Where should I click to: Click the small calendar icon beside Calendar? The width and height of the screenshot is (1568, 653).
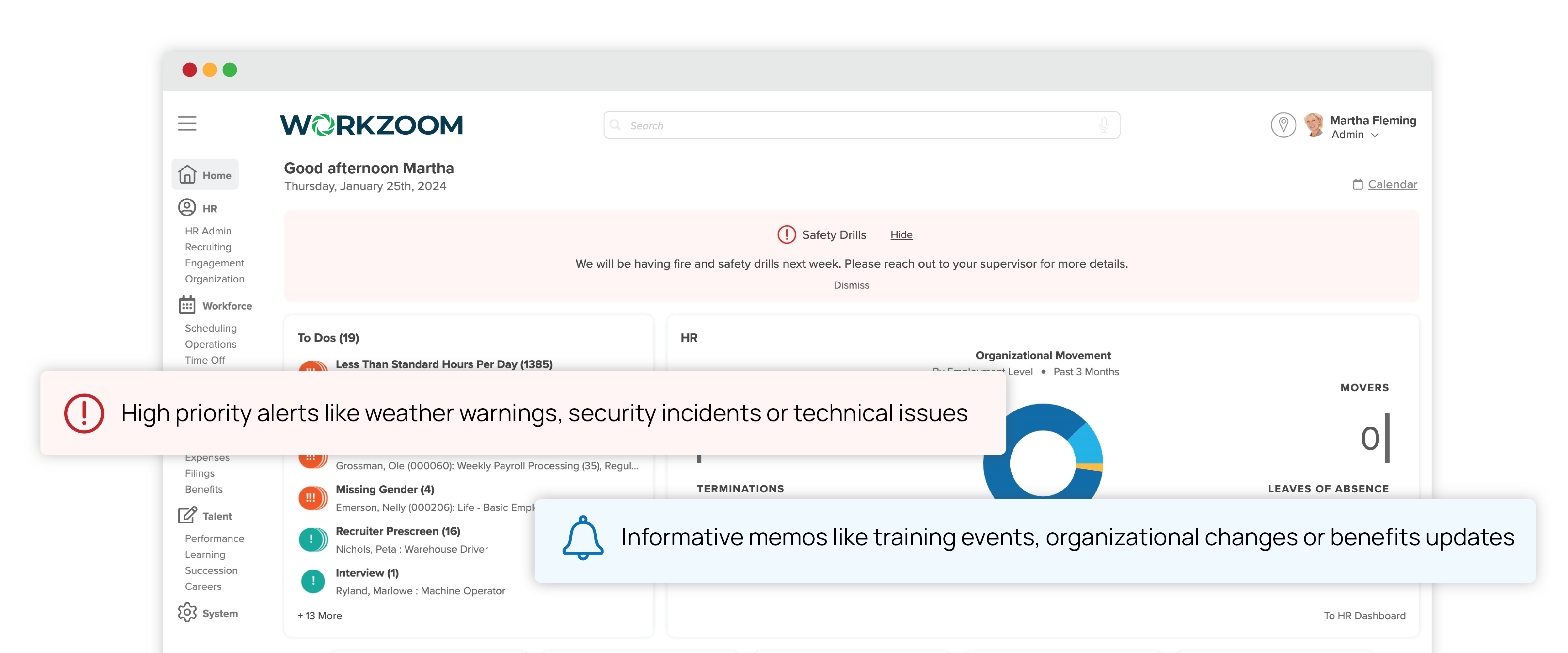pos(1357,184)
